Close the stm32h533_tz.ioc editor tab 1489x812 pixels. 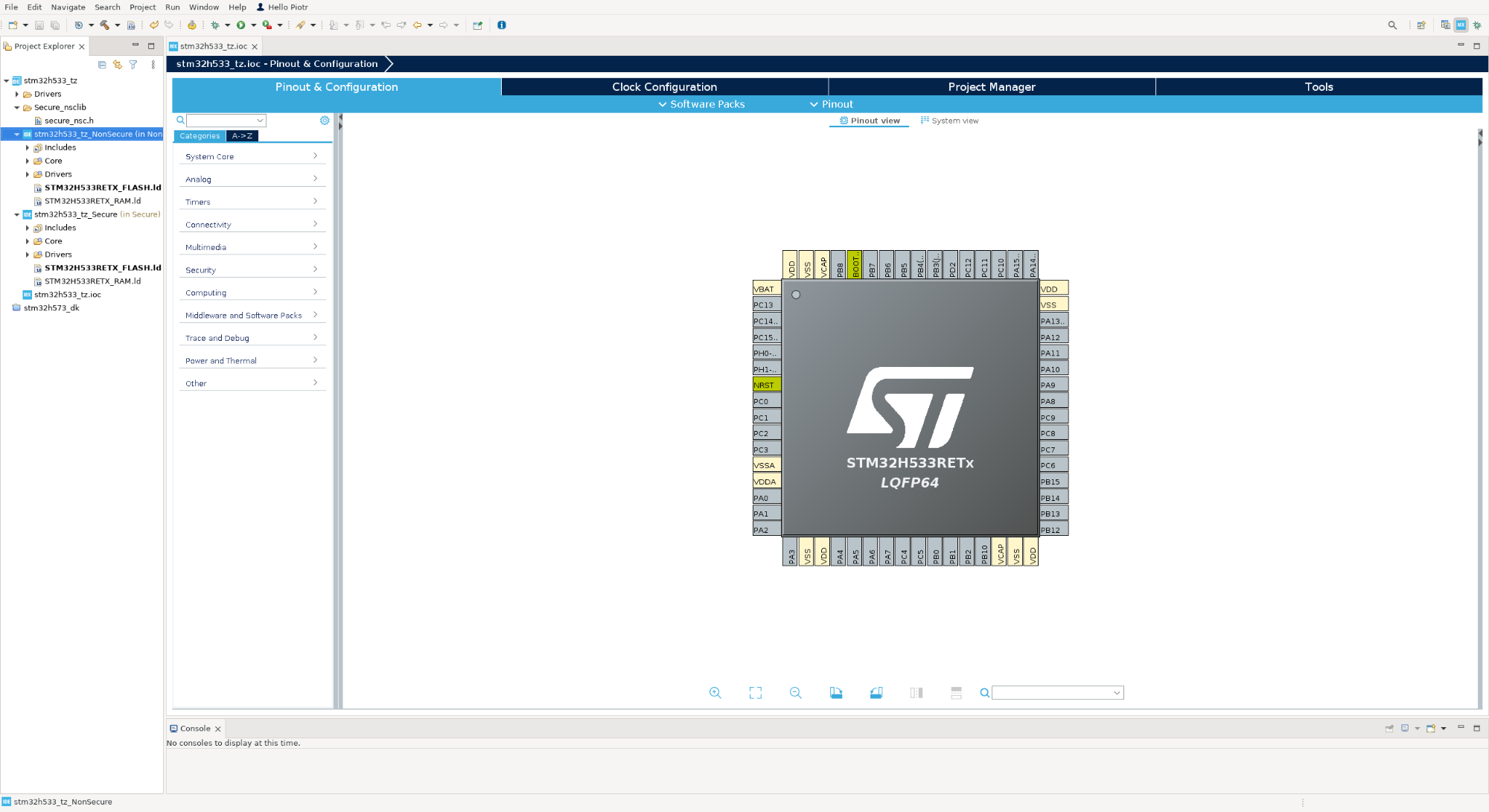[255, 47]
